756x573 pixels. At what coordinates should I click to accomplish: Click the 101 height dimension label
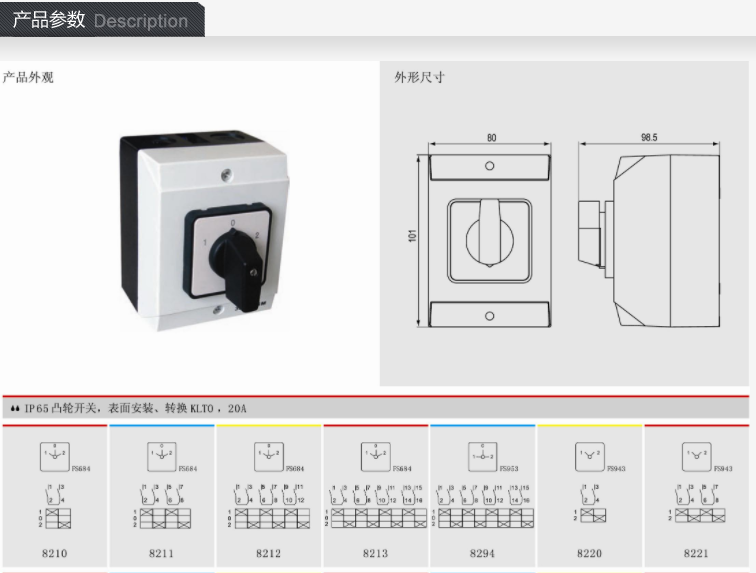pos(413,240)
